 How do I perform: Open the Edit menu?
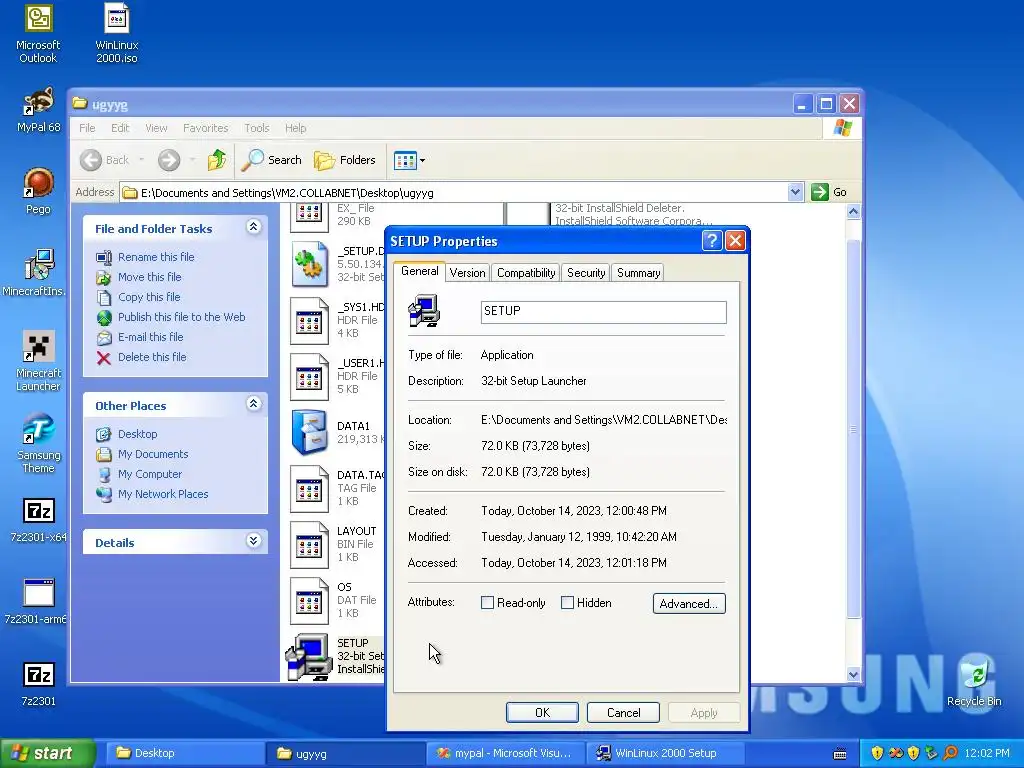click(x=120, y=128)
